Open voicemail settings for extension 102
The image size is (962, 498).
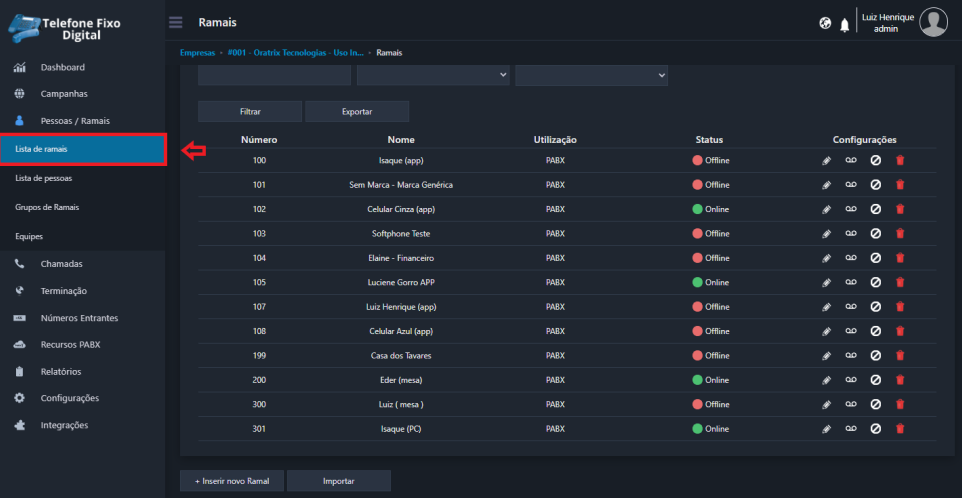tap(851, 209)
